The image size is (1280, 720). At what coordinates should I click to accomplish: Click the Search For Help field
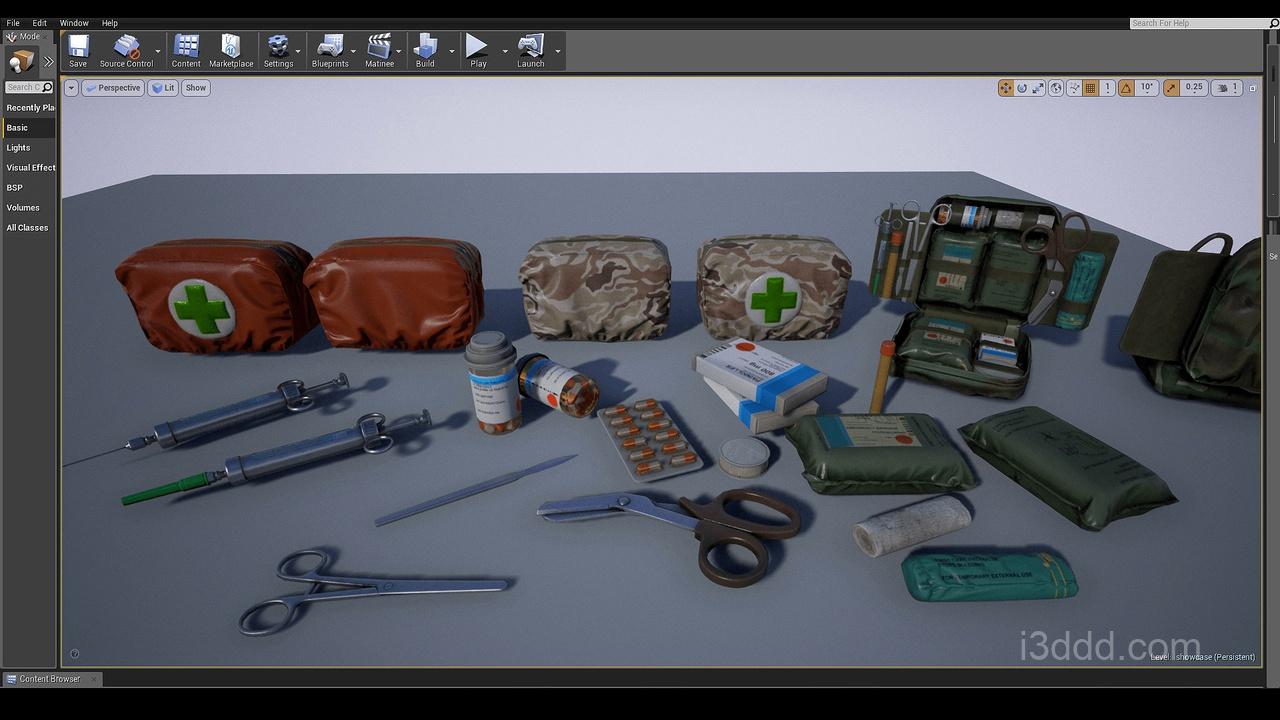(1200, 23)
